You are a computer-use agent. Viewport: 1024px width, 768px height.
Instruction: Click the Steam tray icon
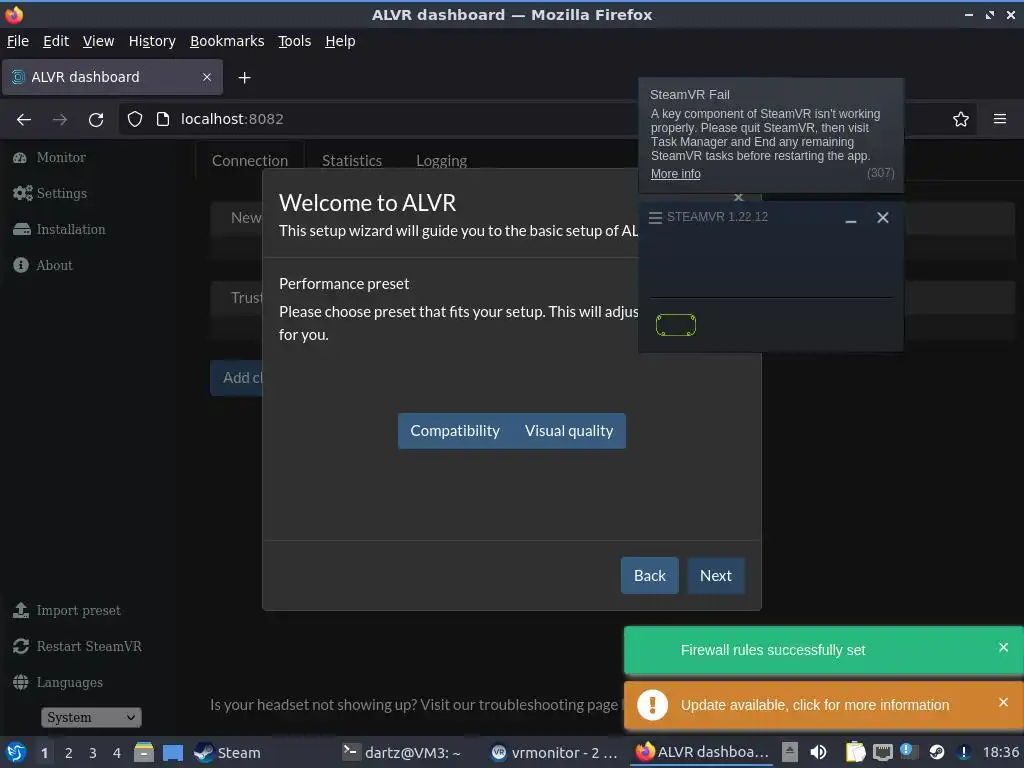click(937, 753)
